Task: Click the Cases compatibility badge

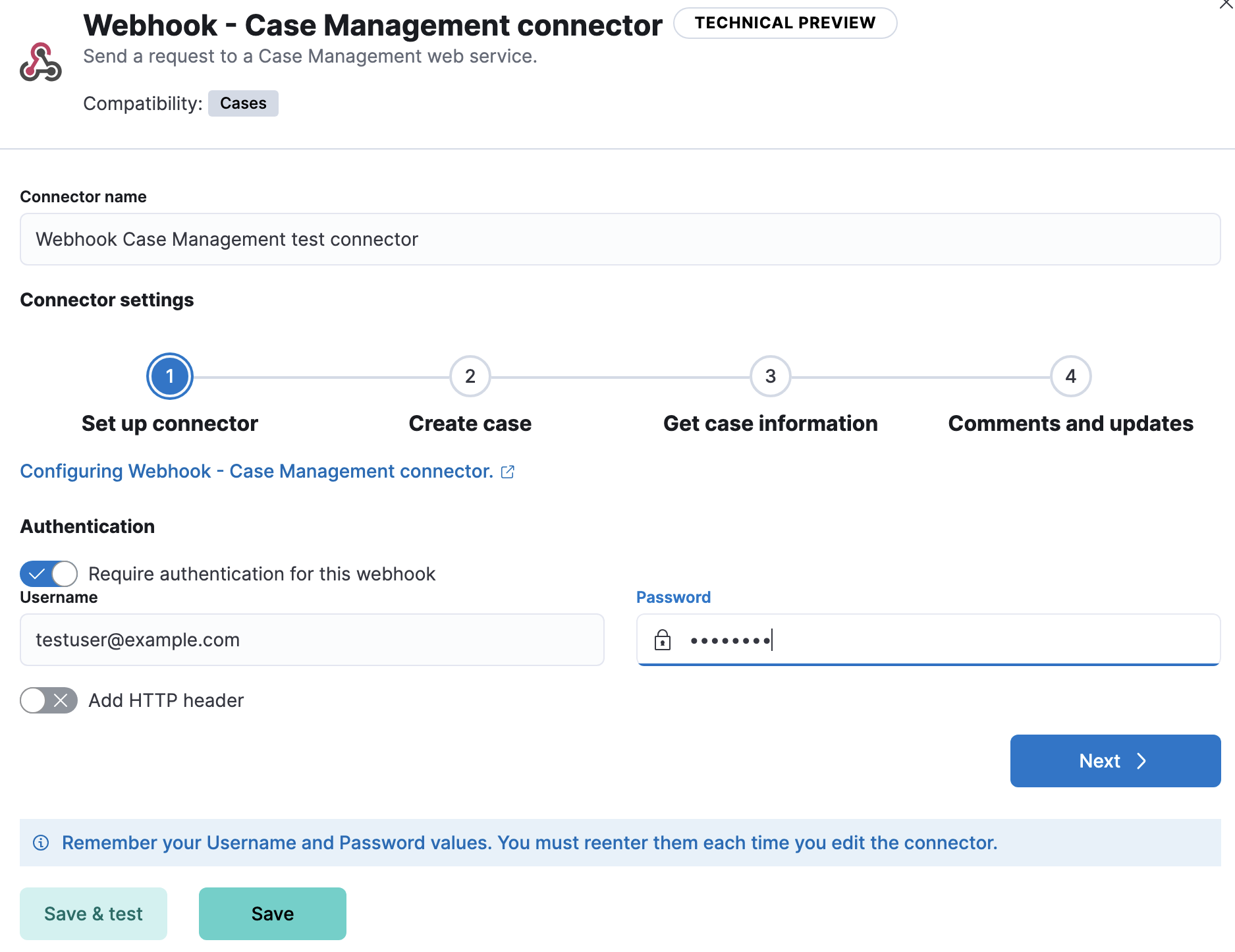Action: click(x=242, y=103)
